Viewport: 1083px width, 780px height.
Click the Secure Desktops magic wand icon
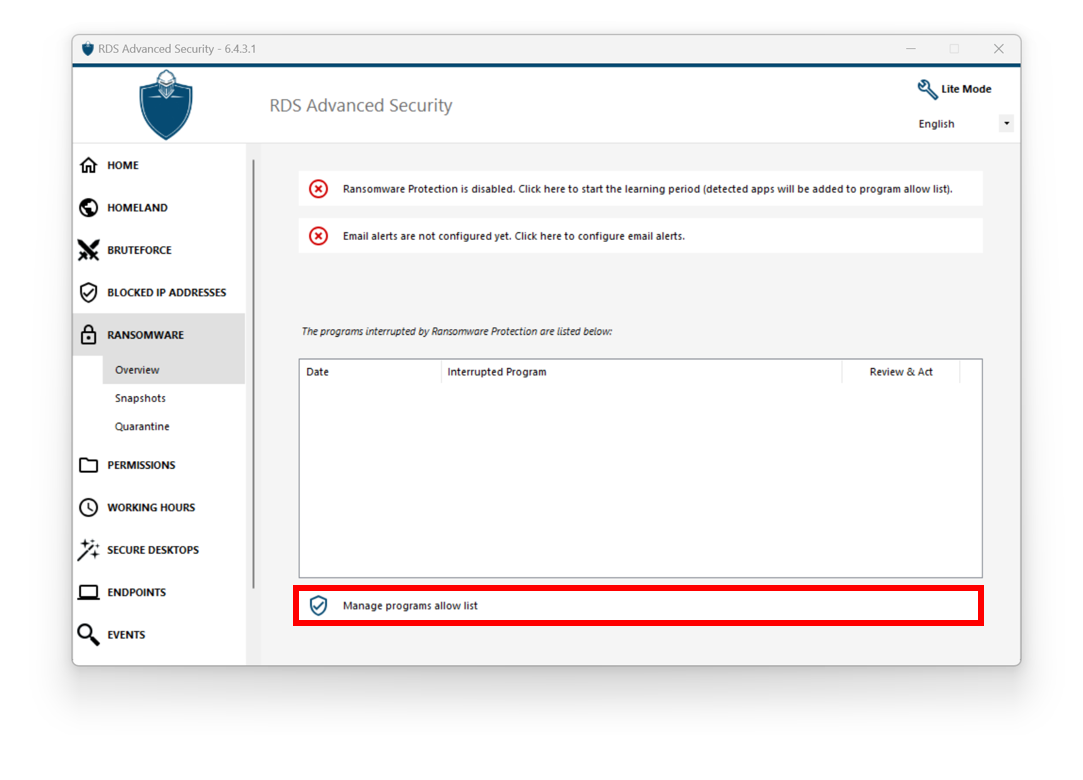(x=88, y=550)
